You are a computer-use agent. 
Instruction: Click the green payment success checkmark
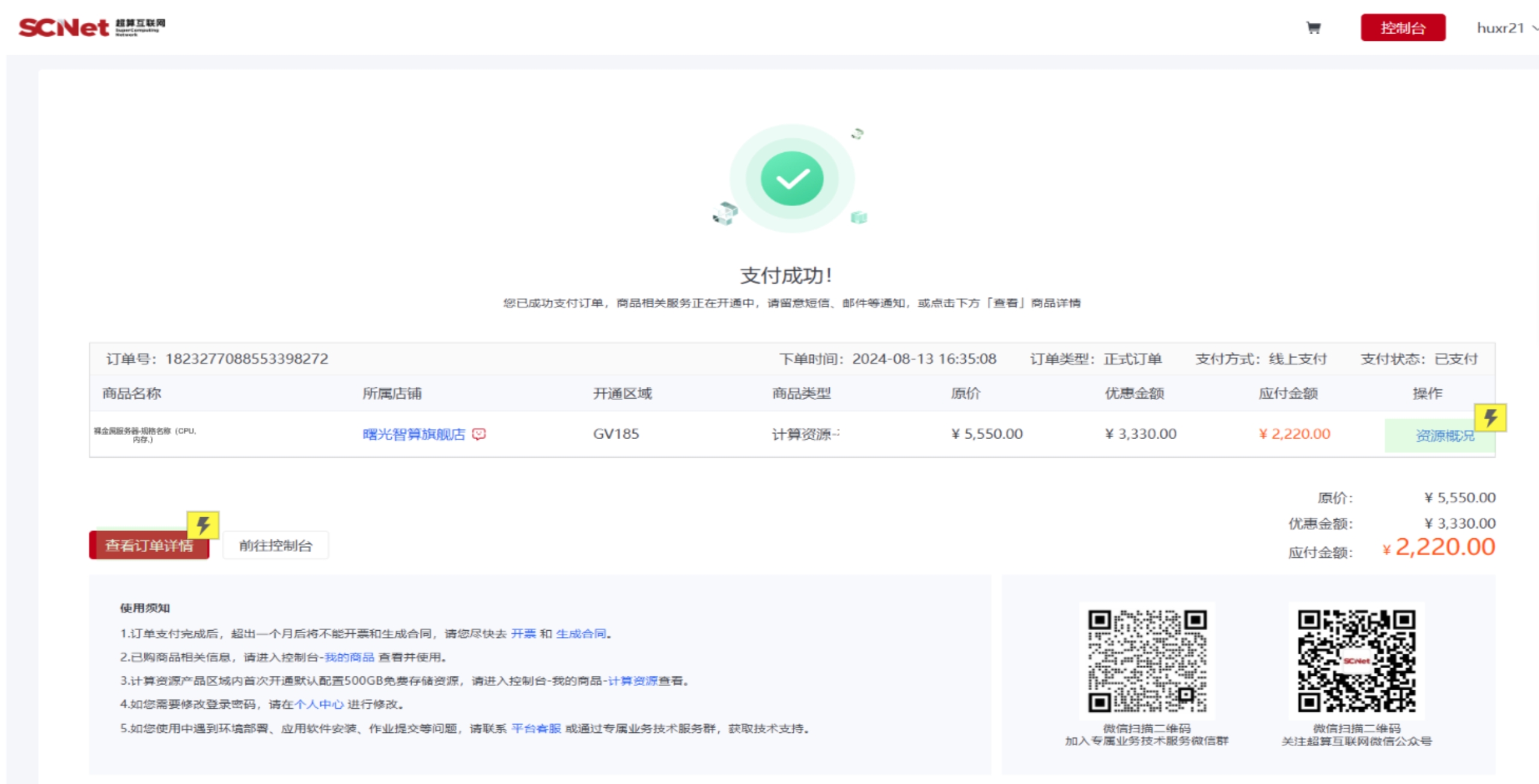[x=791, y=178]
